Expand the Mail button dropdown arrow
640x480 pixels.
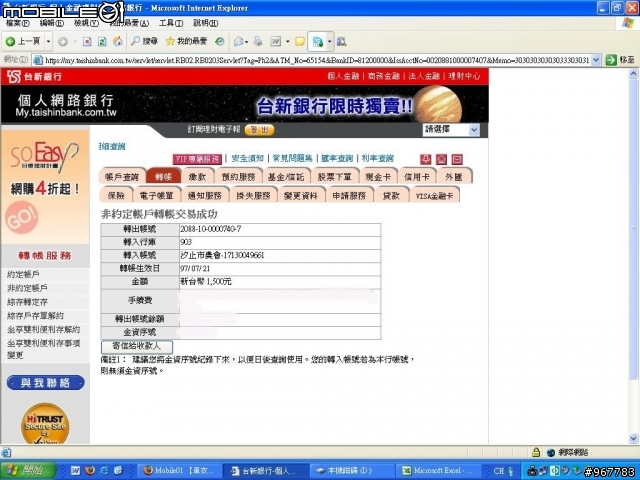click(247, 42)
